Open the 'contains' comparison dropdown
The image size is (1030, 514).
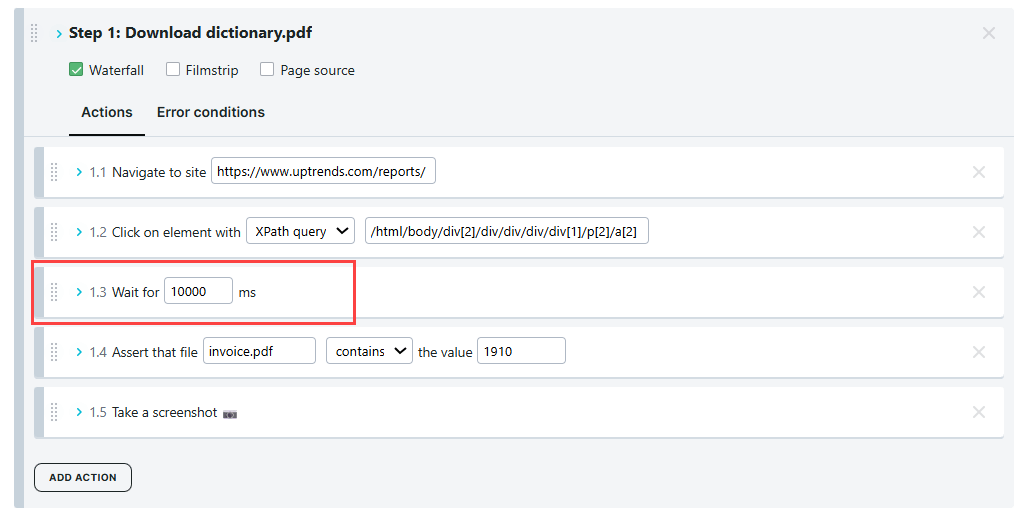(x=369, y=351)
